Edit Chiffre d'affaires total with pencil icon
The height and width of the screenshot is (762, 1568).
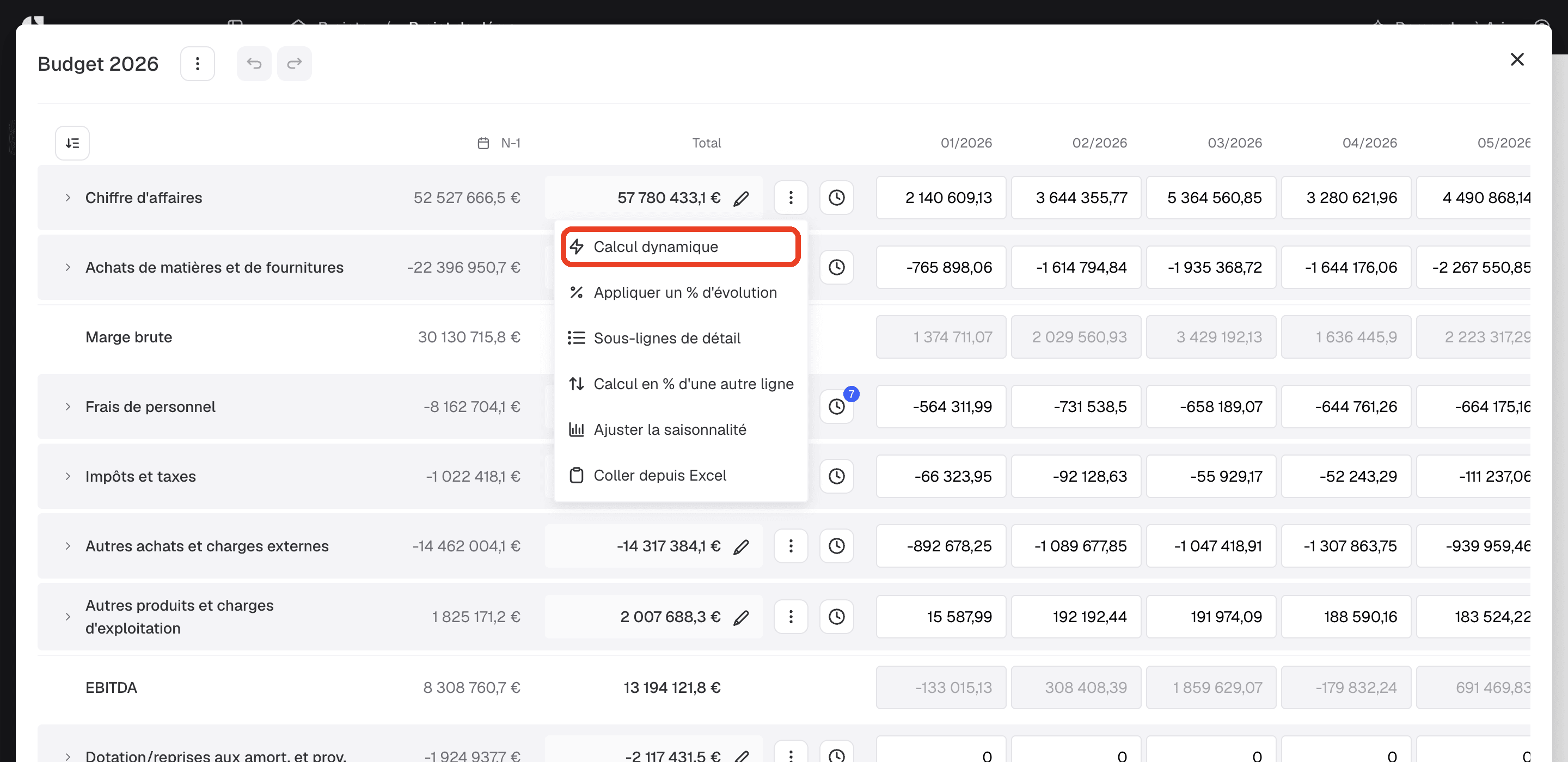741,198
